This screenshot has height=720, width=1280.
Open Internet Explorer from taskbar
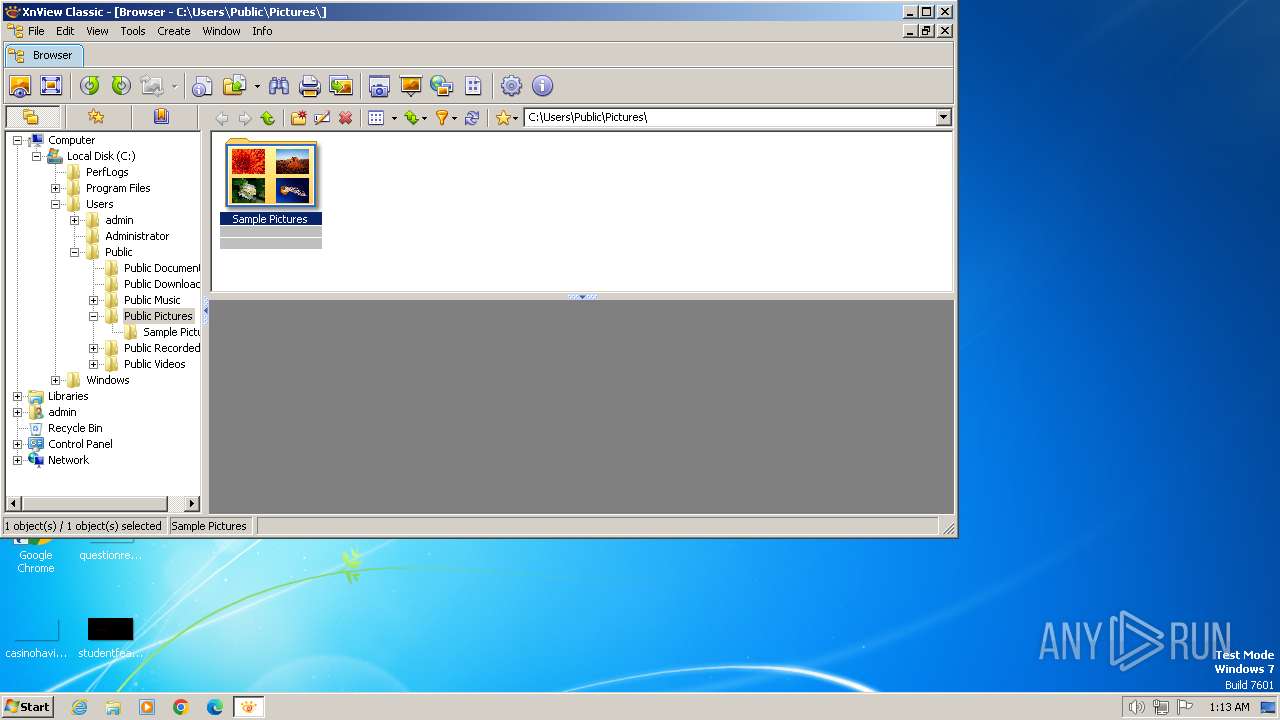click(79, 707)
